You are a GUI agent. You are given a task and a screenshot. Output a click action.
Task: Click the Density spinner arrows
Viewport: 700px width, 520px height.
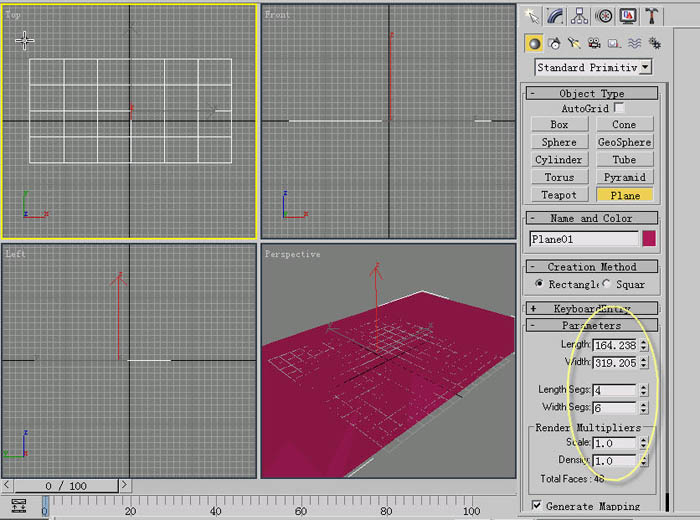tap(643, 461)
